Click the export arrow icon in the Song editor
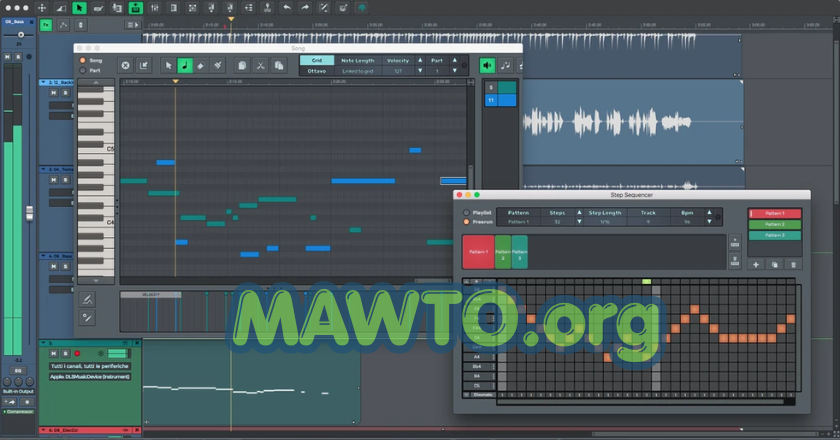The height and width of the screenshot is (440, 840). click(144, 65)
